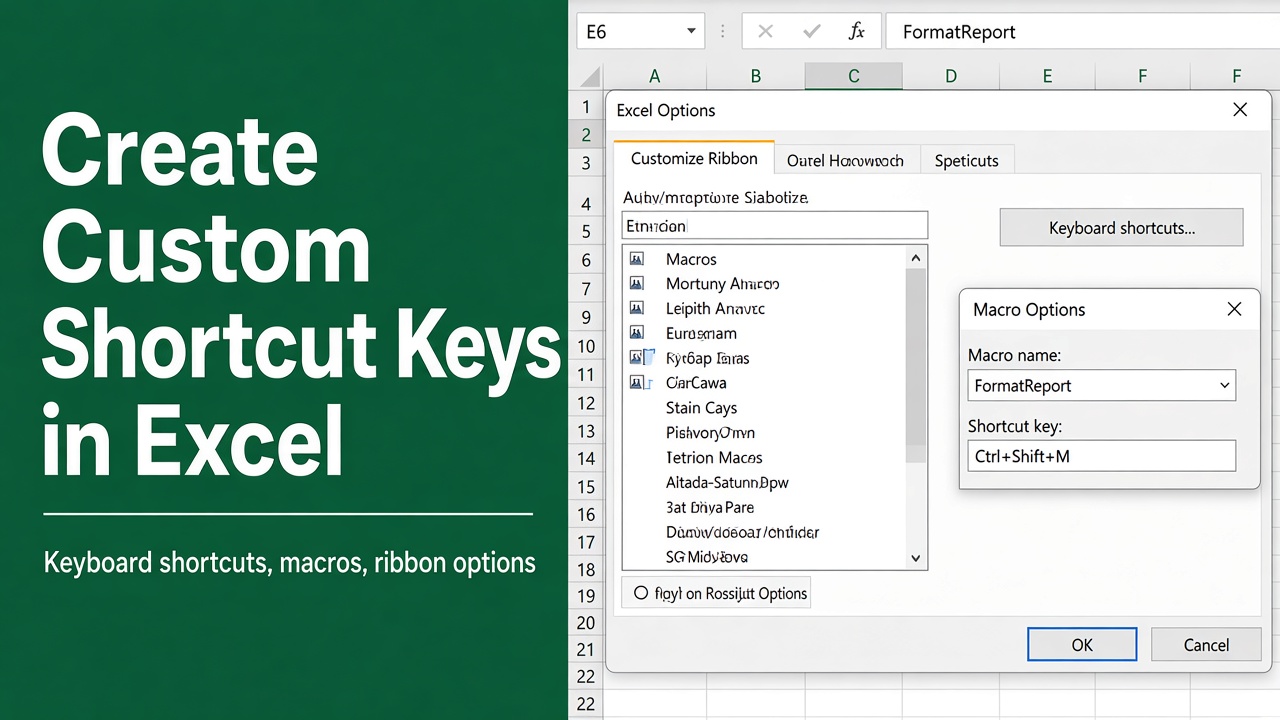The width and height of the screenshot is (1280, 720).
Task: Select column E header
Action: pos(1047,76)
